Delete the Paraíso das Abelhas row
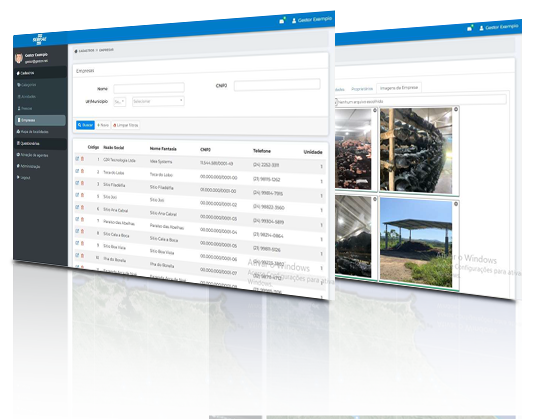The width and height of the screenshot is (540, 419). 82,219
